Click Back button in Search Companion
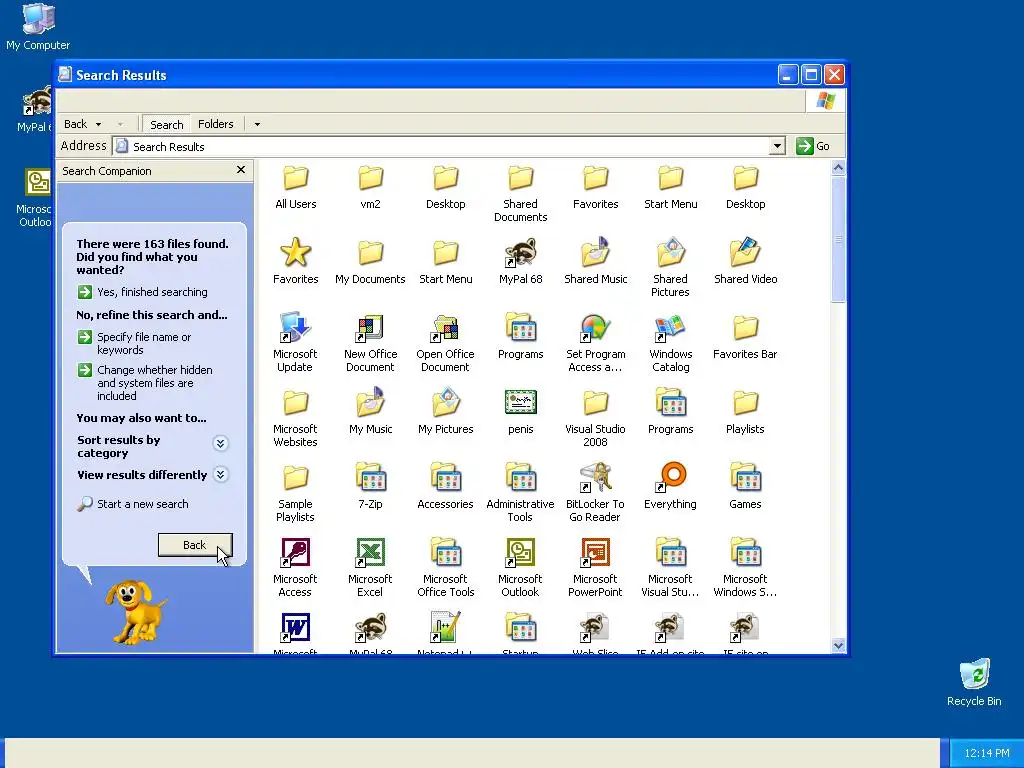Viewport: 1024px width, 768px height. click(195, 545)
